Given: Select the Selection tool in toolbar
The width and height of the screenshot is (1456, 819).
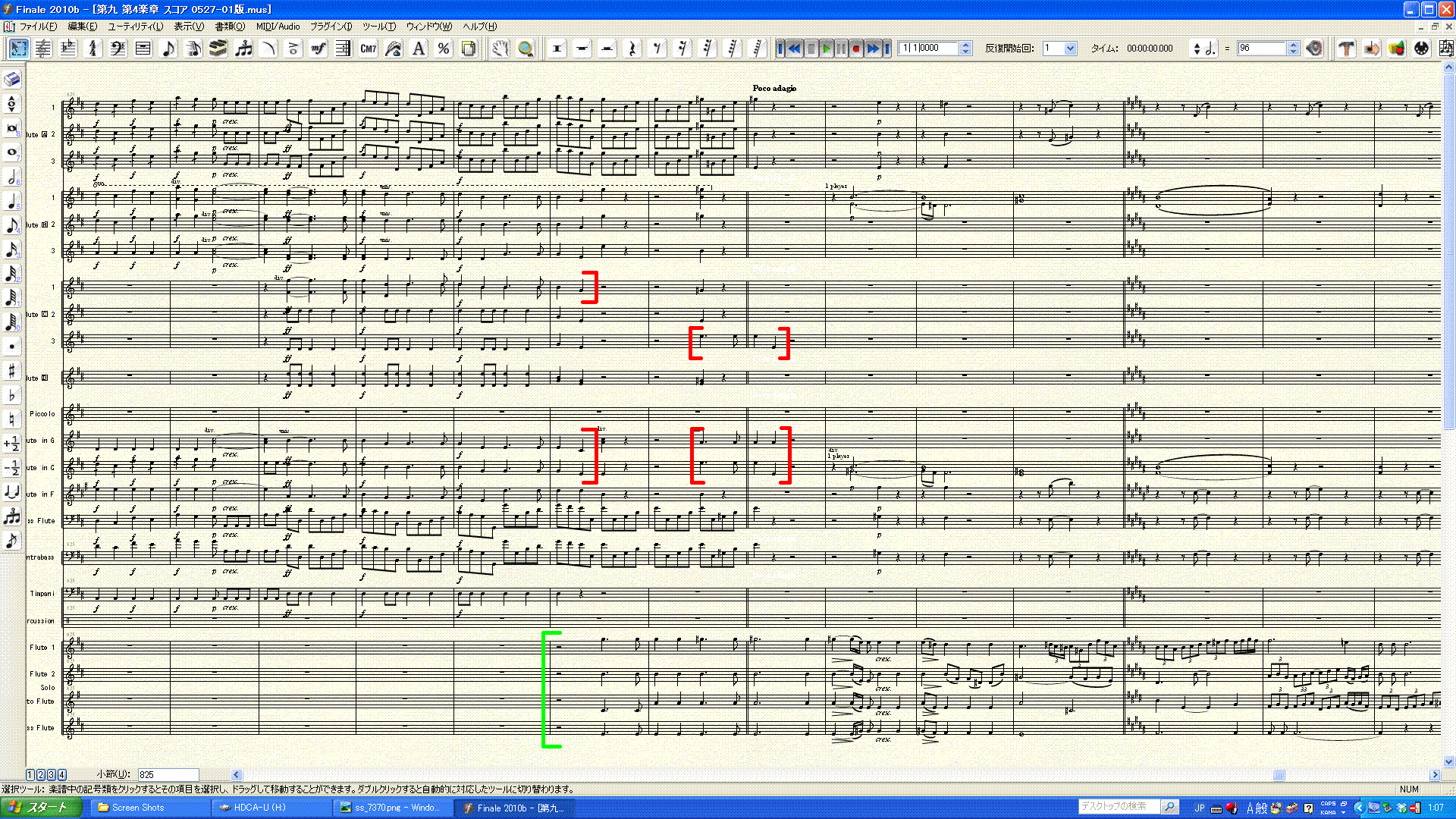Looking at the screenshot, I should (x=18, y=49).
